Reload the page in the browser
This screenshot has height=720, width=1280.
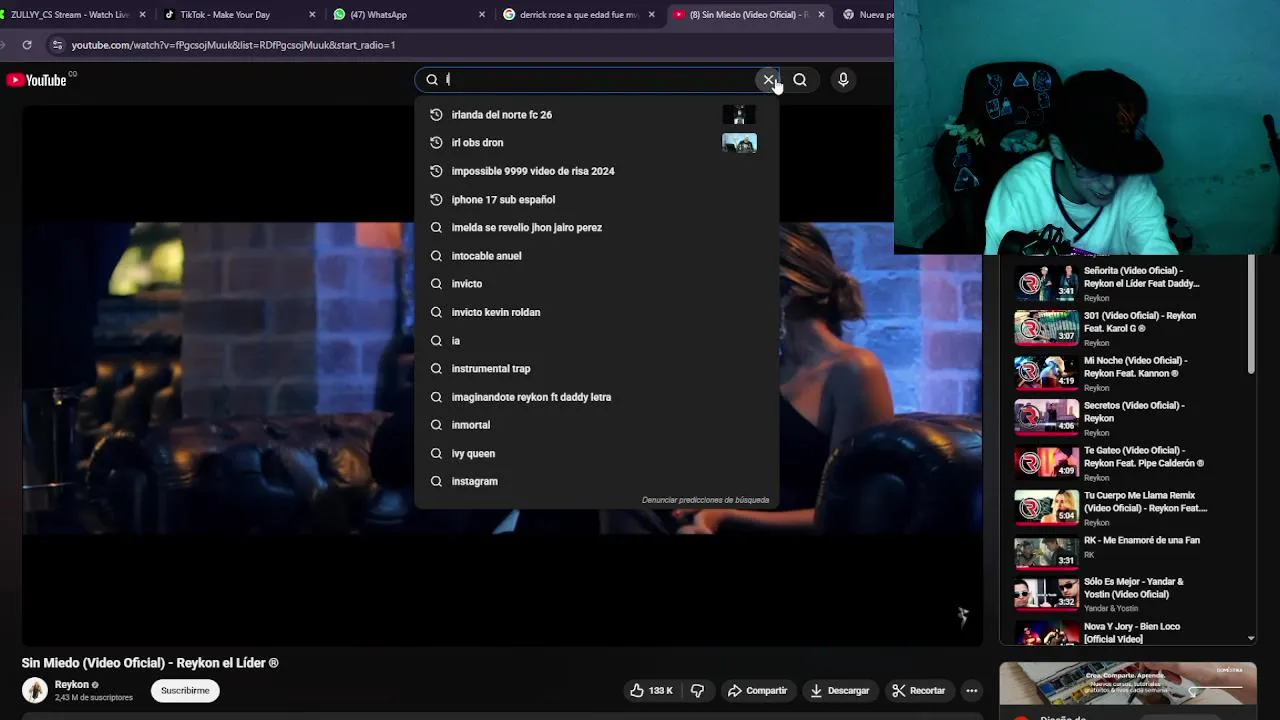27,45
